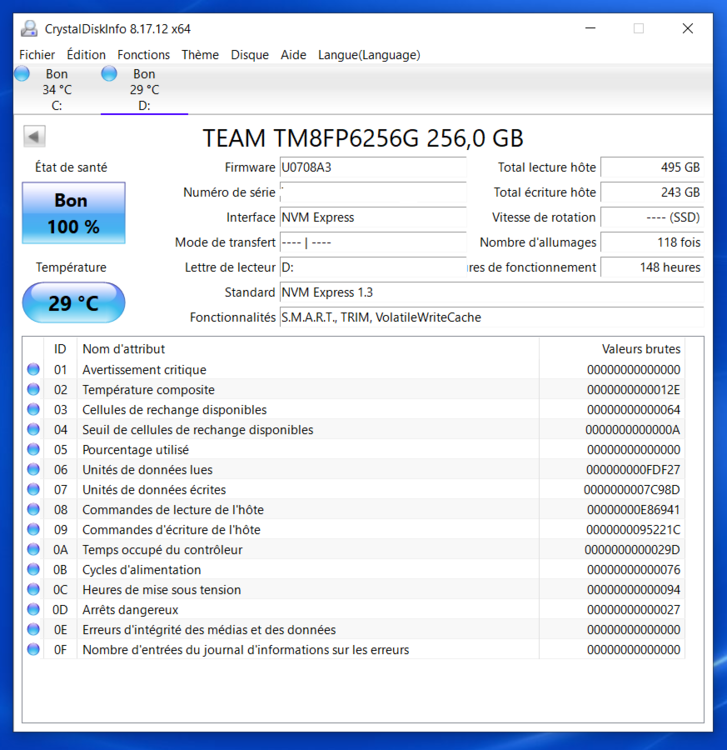Image resolution: width=727 pixels, height=750 pixels.
Task: Open the Fichier menu
Action: point(37,55)
